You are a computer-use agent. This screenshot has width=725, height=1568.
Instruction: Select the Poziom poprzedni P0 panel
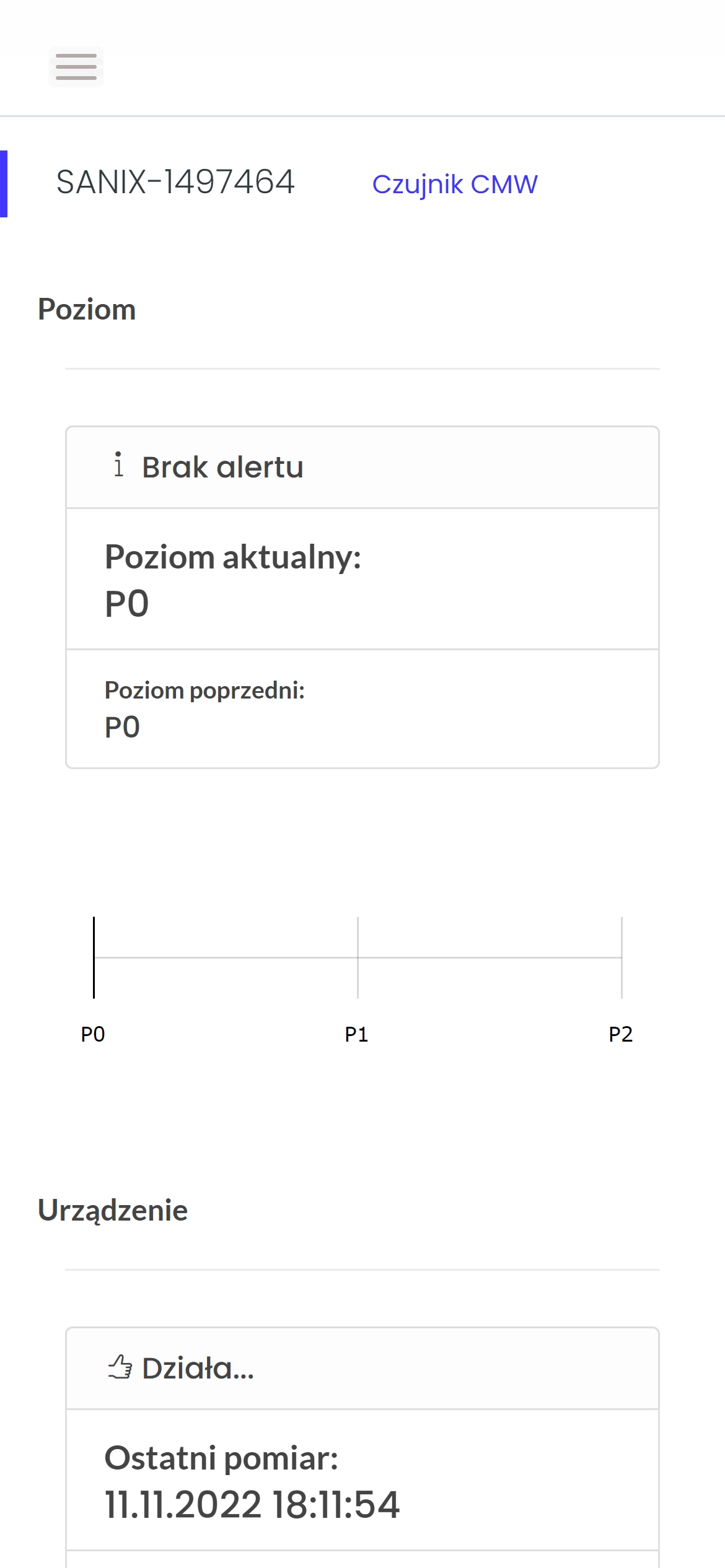(362, 708)
